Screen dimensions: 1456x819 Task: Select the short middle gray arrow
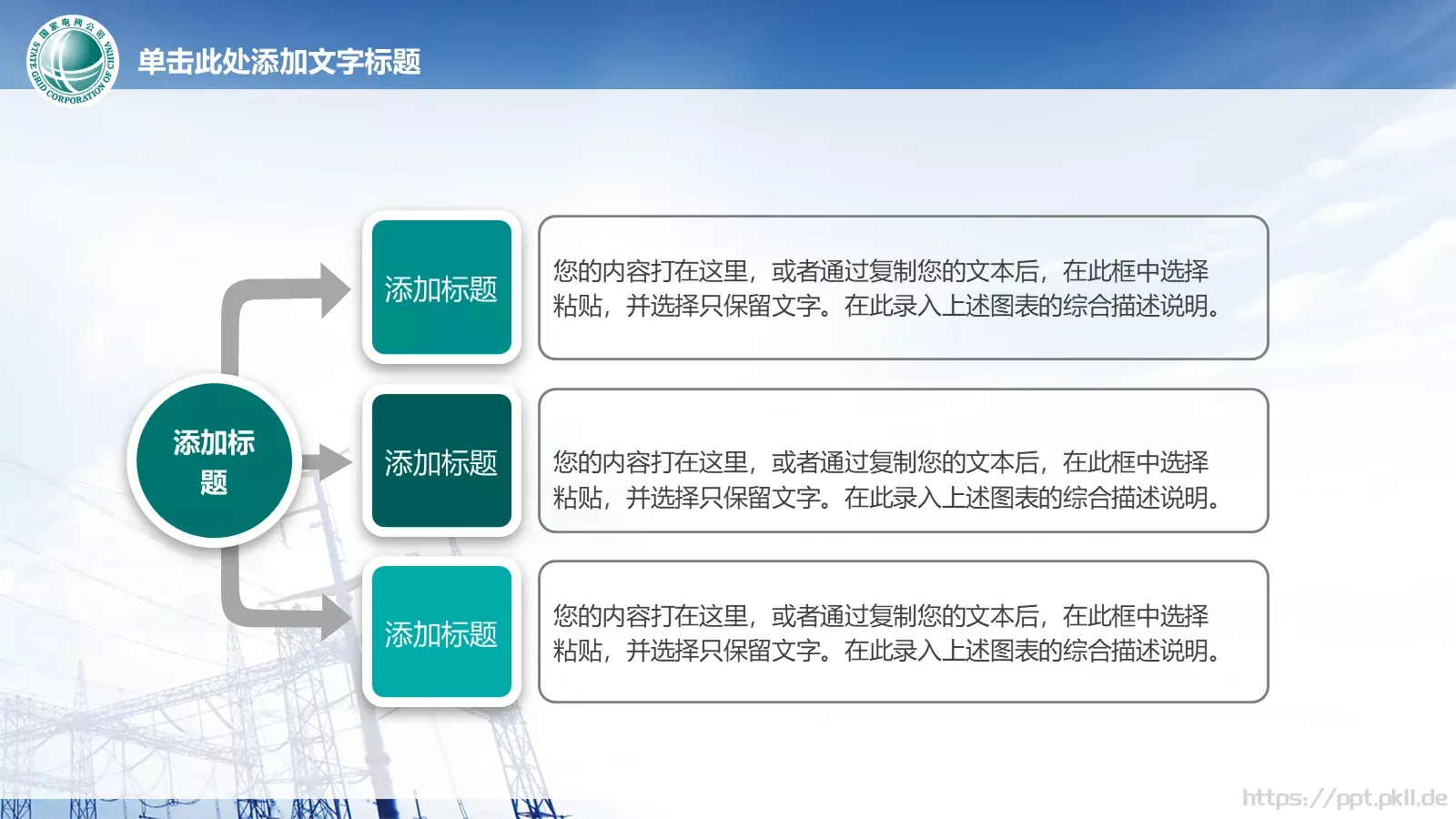[326, 462]
